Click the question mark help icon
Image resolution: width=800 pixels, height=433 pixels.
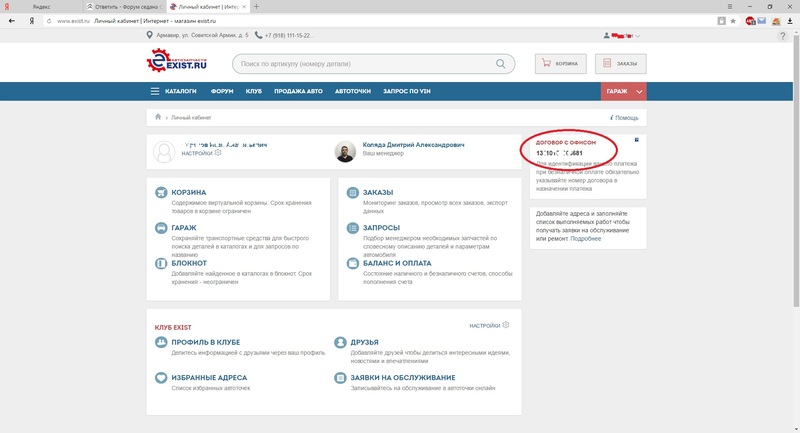coord(783,36)
